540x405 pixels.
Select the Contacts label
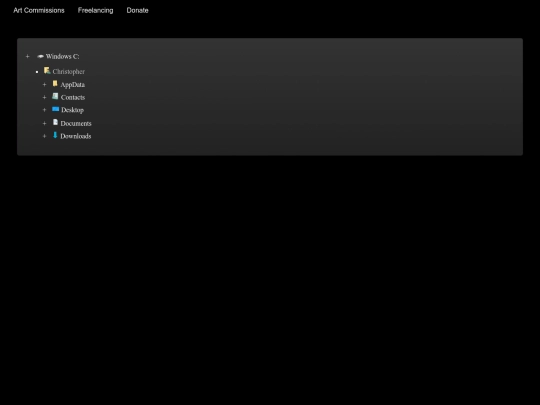tap(73, 97)
